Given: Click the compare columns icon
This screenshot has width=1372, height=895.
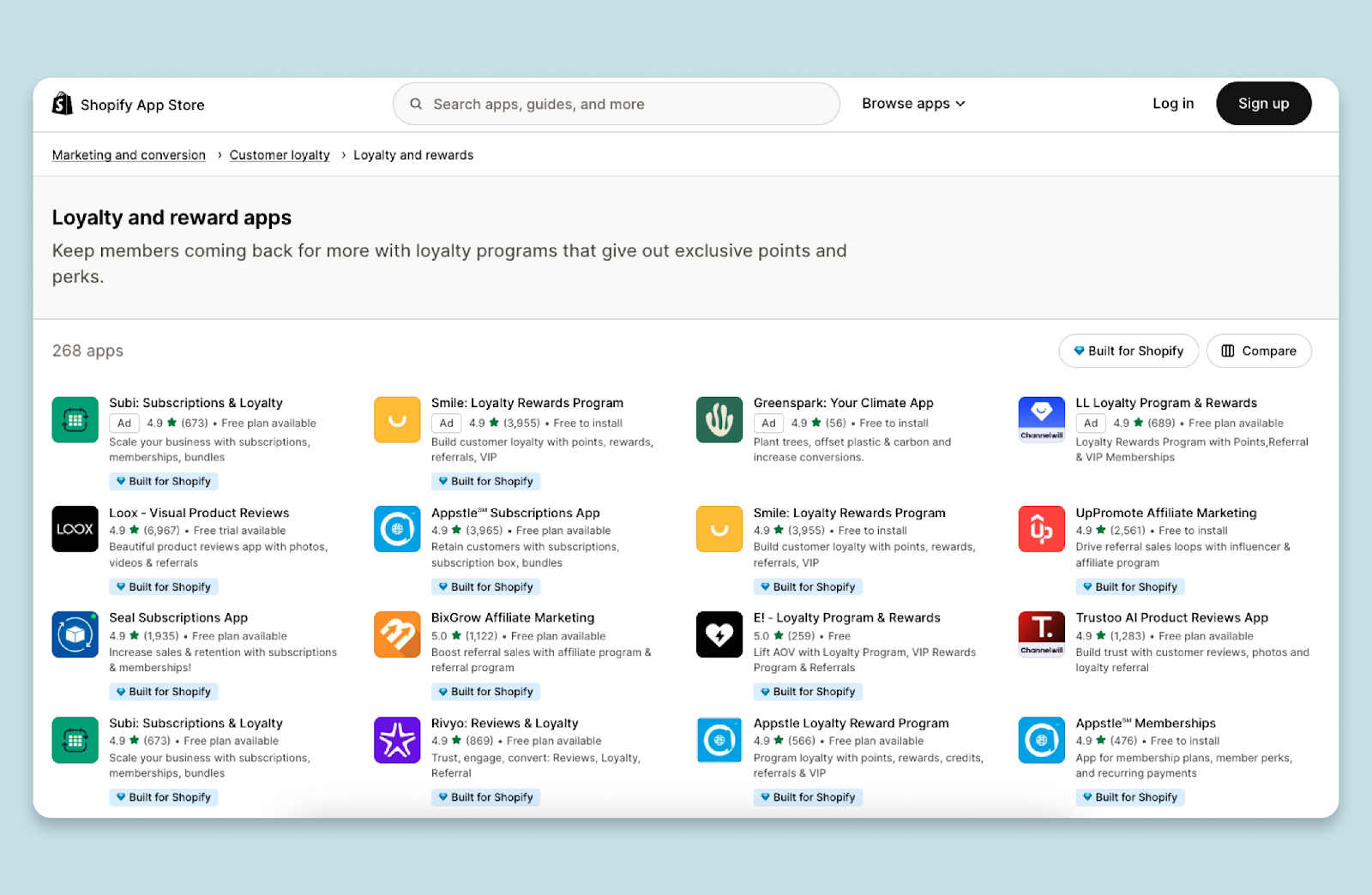Looking at the screenshot, I should [1228, 351].
